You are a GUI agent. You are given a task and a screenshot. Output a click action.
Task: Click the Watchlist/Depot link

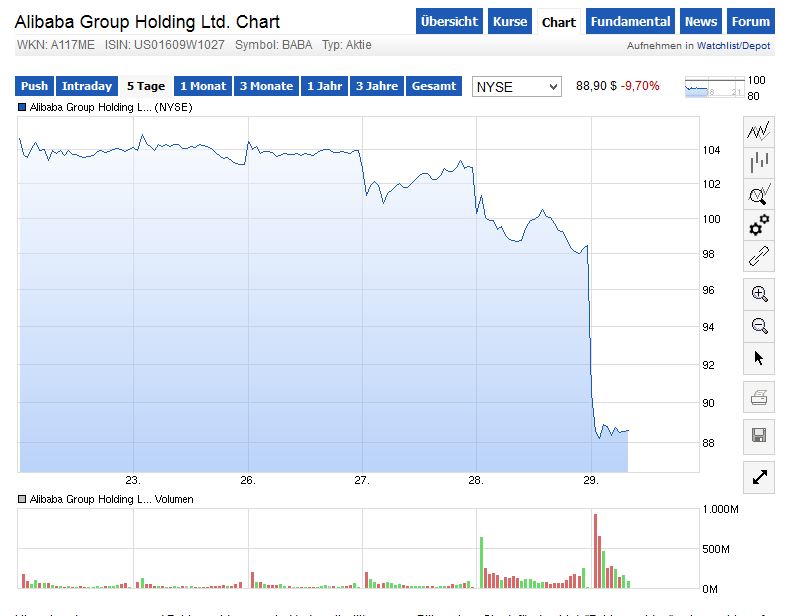click(733, 46)
